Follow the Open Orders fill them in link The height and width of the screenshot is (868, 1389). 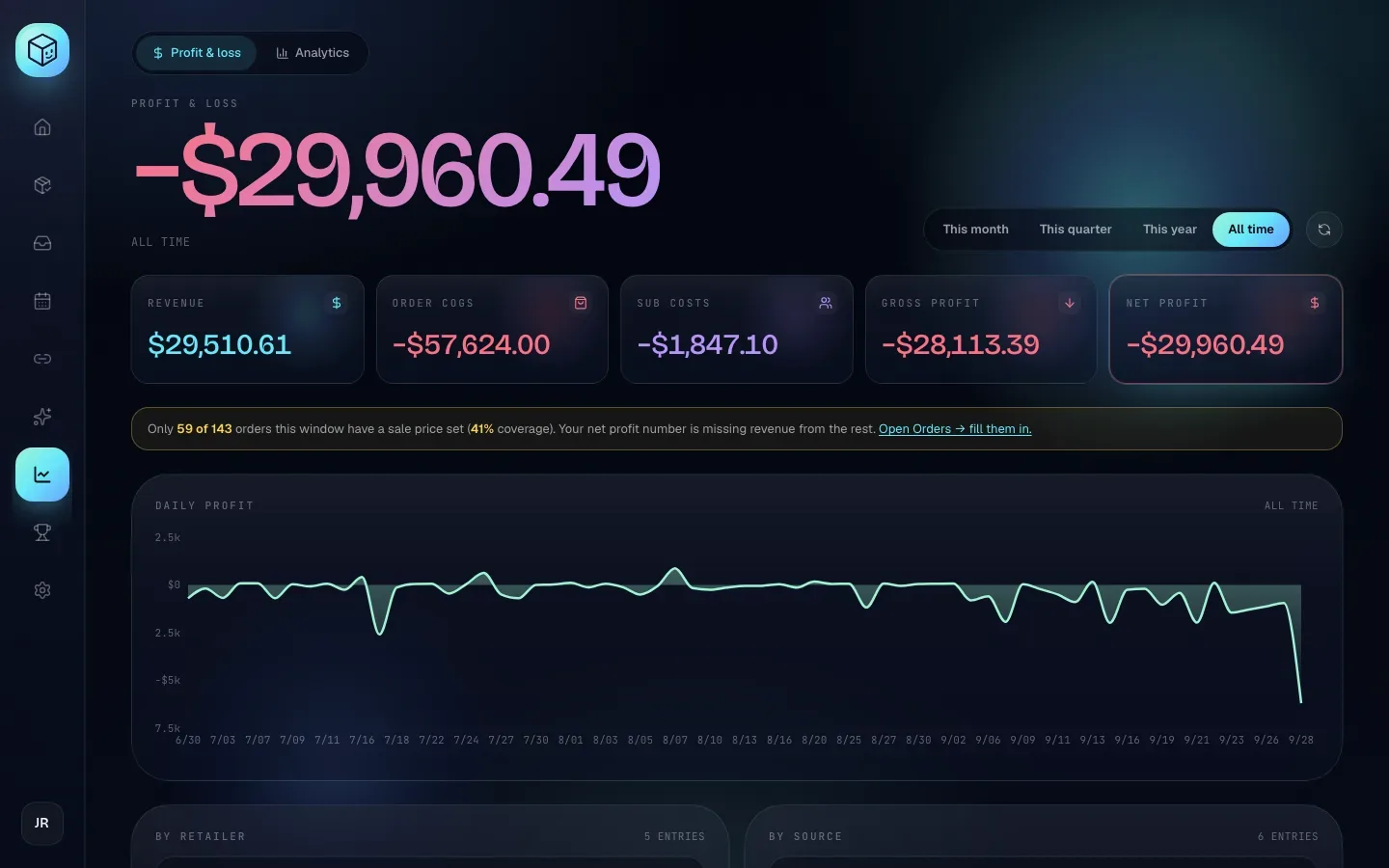(955, 429)
